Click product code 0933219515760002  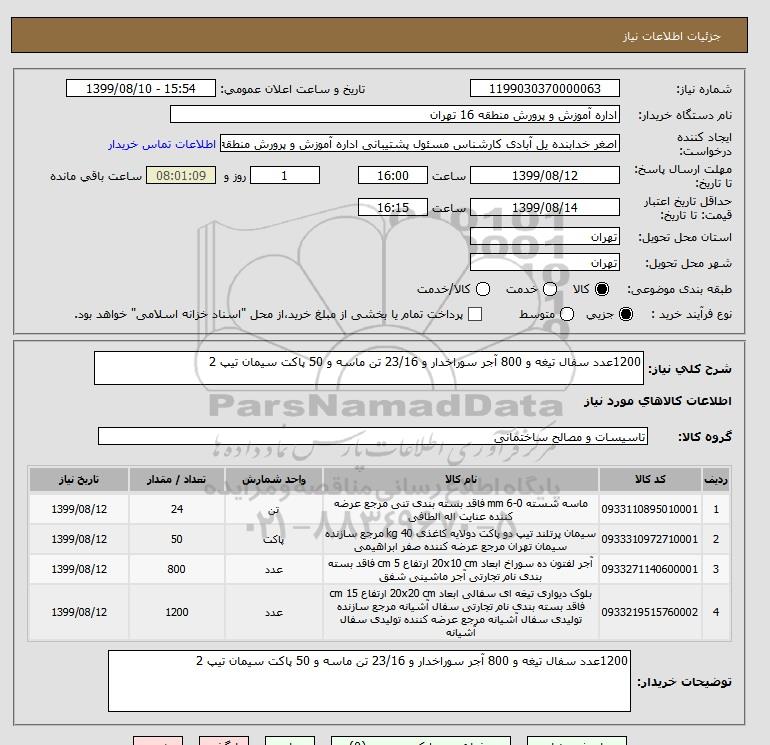click(650, 612)
